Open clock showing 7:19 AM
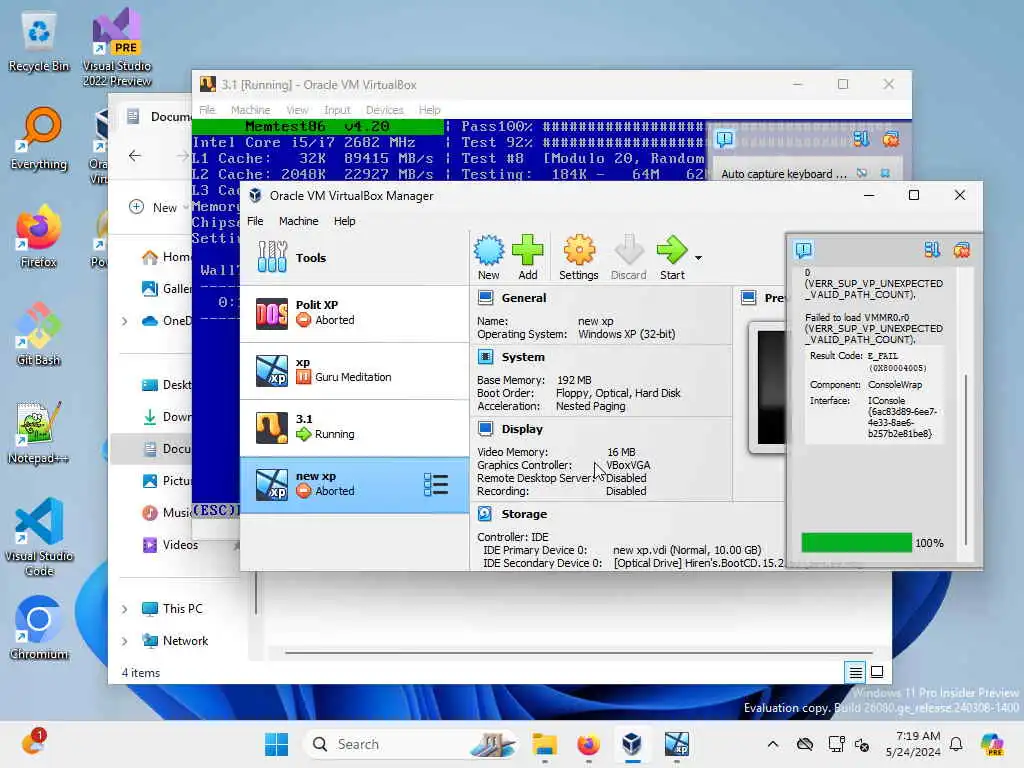The height and width of the screenshot is (768, 1024). point(913,744)
